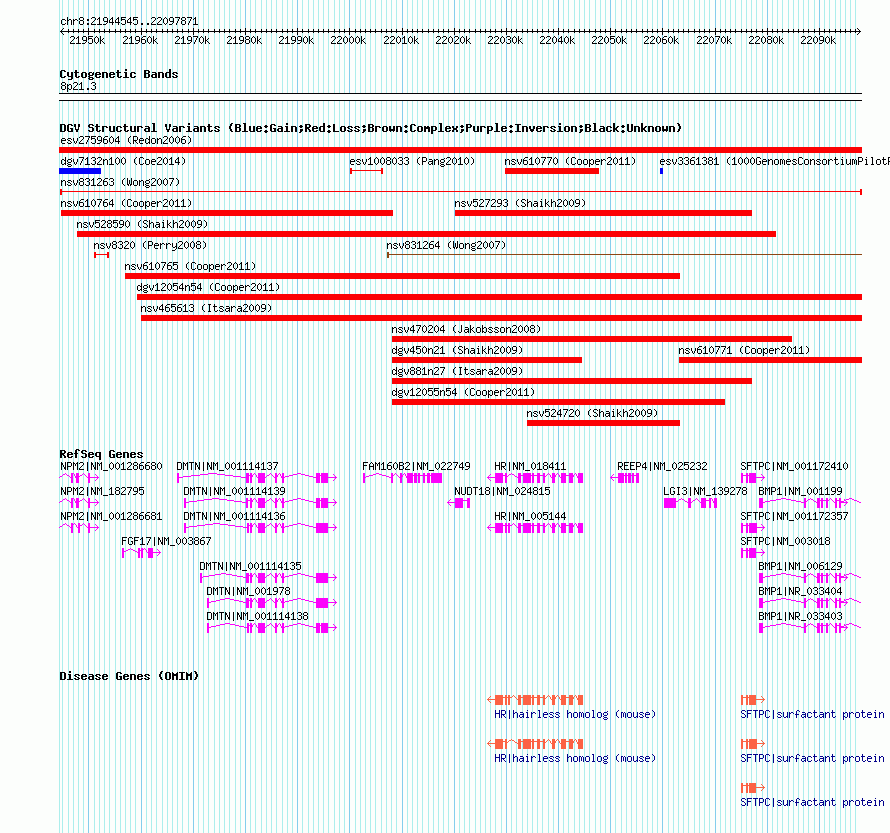The width and height of the screenshot is (890, 833).
Task: Select the DMTN NM_001114139 transcript glyph
Action: click(261, 503)
